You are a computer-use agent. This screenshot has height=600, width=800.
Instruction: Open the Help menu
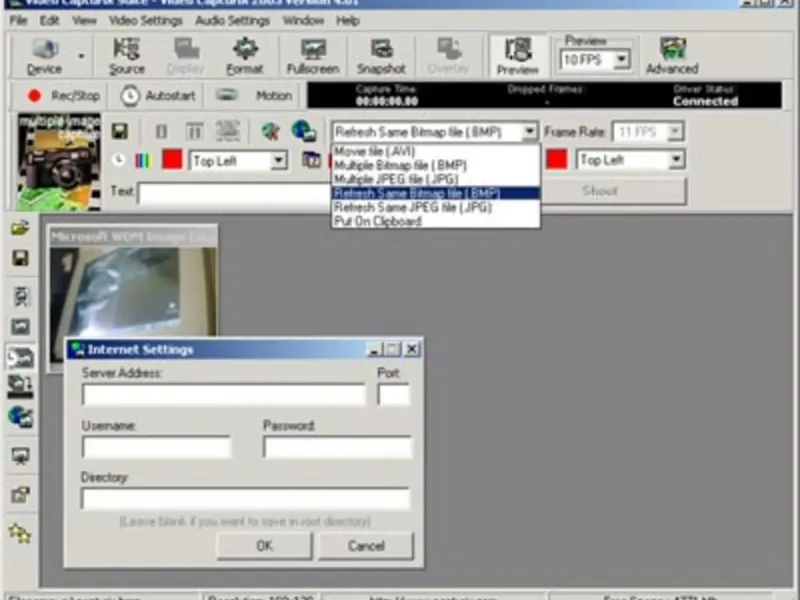[x=348, y=20]
